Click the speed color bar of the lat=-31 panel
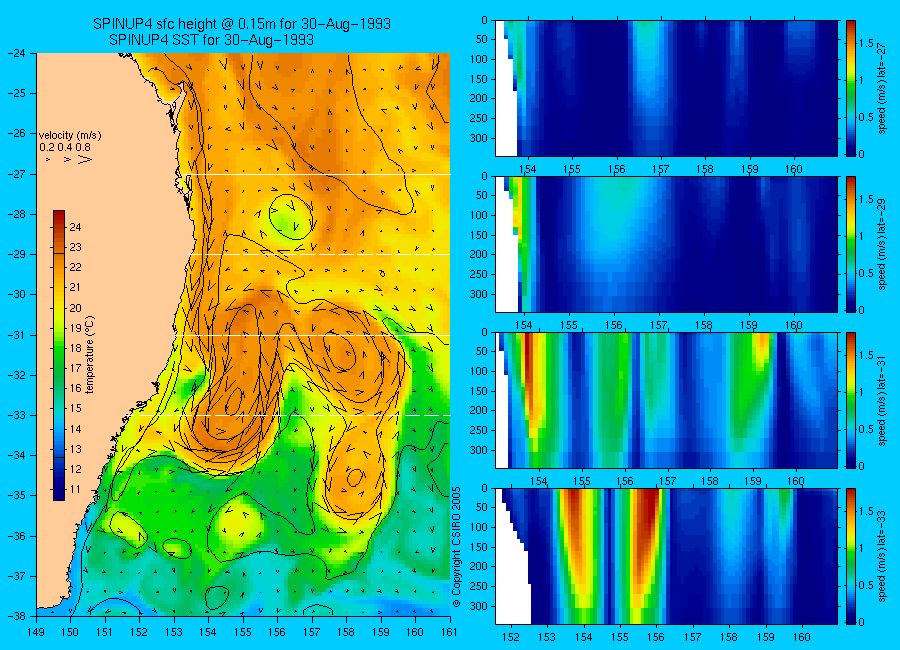 (851, 400)
